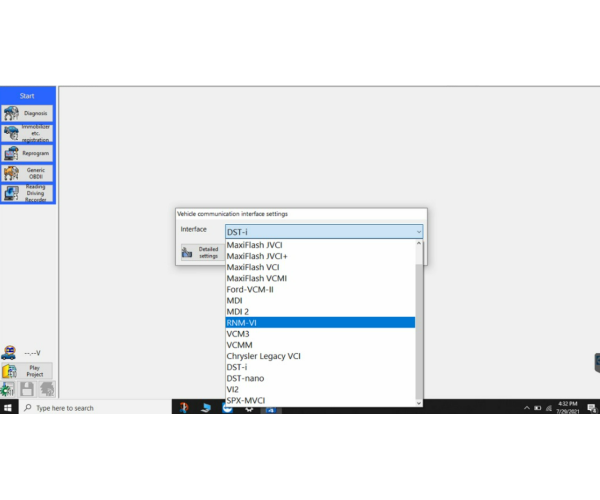Open Immobilizer etc. registration

[28, 133]
